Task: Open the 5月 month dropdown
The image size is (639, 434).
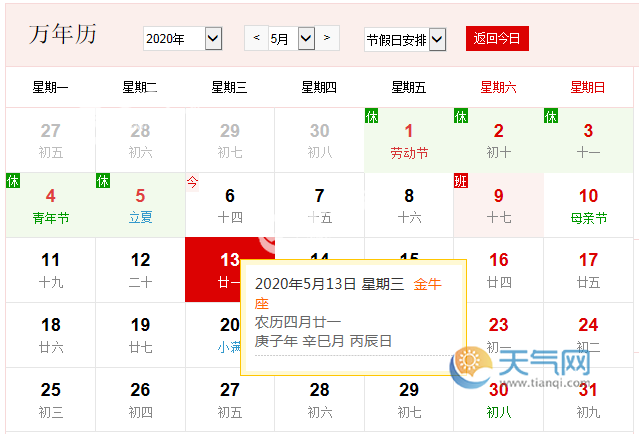Action: (291, 39)
